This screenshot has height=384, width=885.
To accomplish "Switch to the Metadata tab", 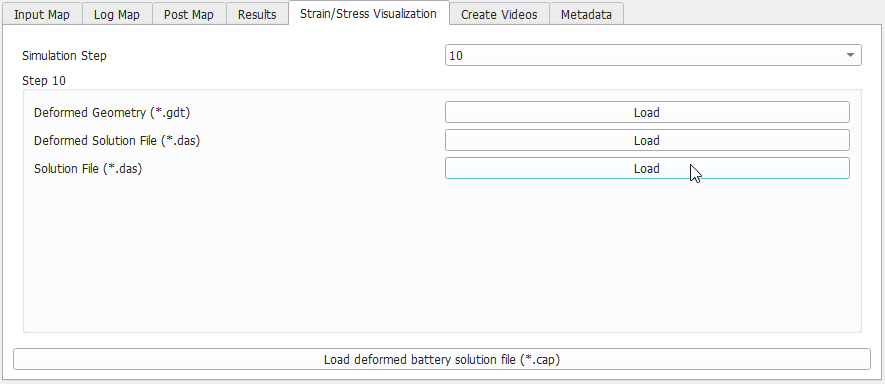I will click(x=586, y=14).
